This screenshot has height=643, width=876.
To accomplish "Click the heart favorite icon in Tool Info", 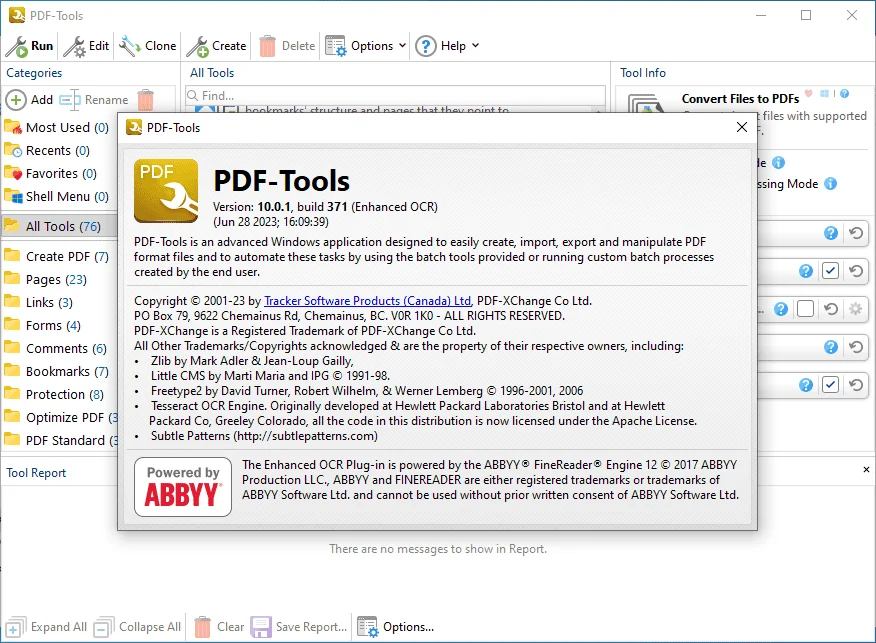I will [808, 93].
